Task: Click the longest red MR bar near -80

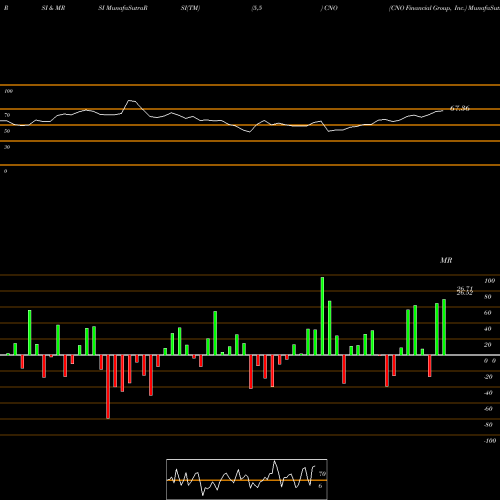Action: point(108,387)
